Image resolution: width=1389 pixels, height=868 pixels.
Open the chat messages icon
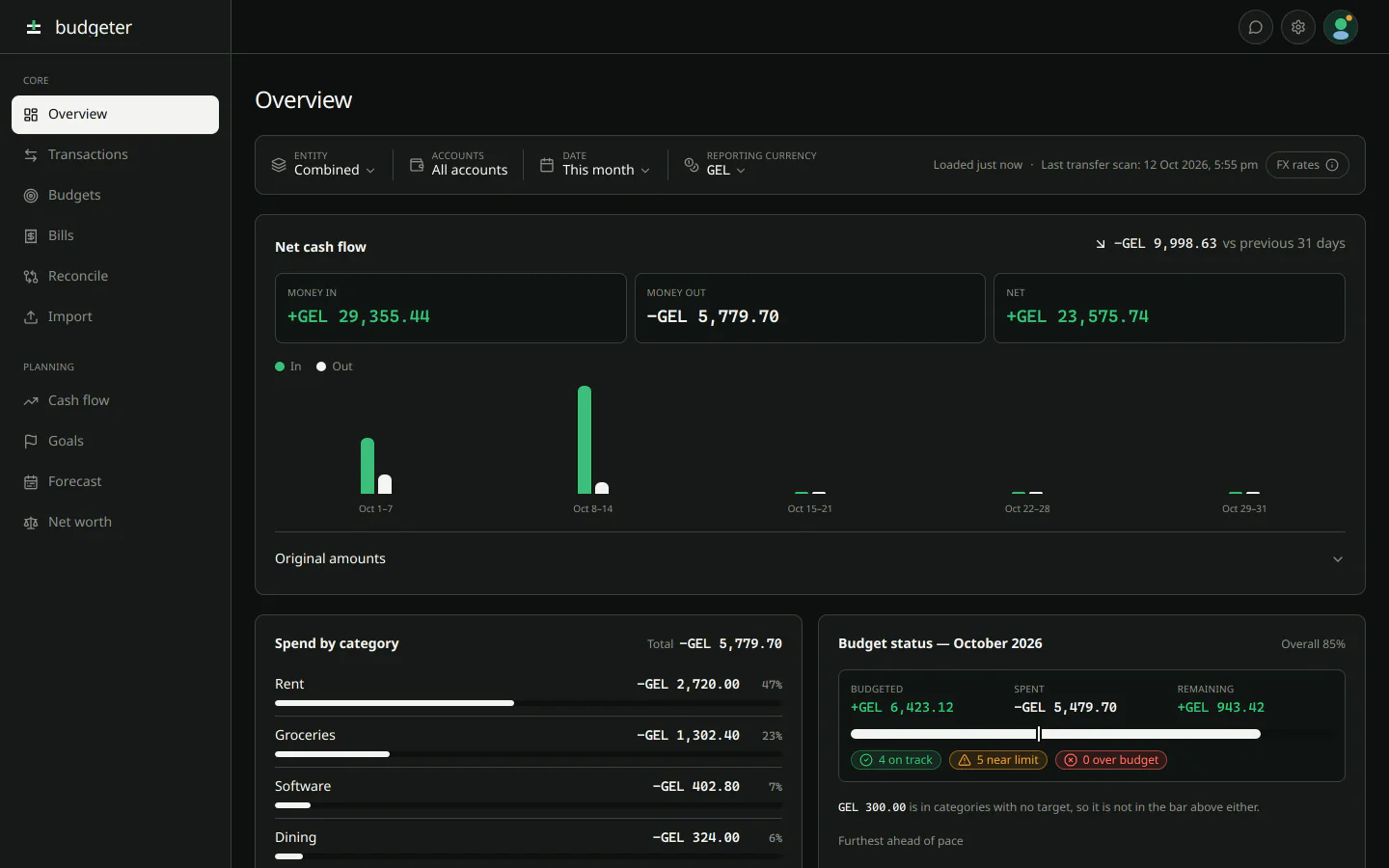1256,27
